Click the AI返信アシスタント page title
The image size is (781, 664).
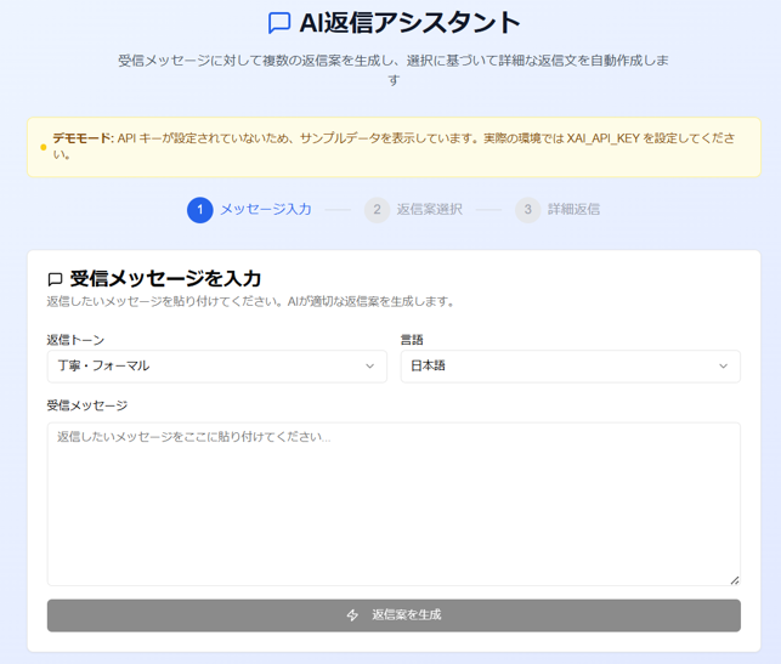tap(409, 23)
